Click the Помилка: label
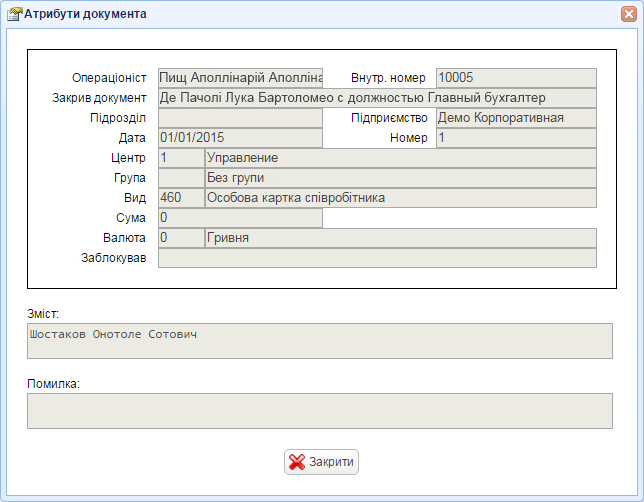Screen dimensions: 644x502 pos(53,384)
